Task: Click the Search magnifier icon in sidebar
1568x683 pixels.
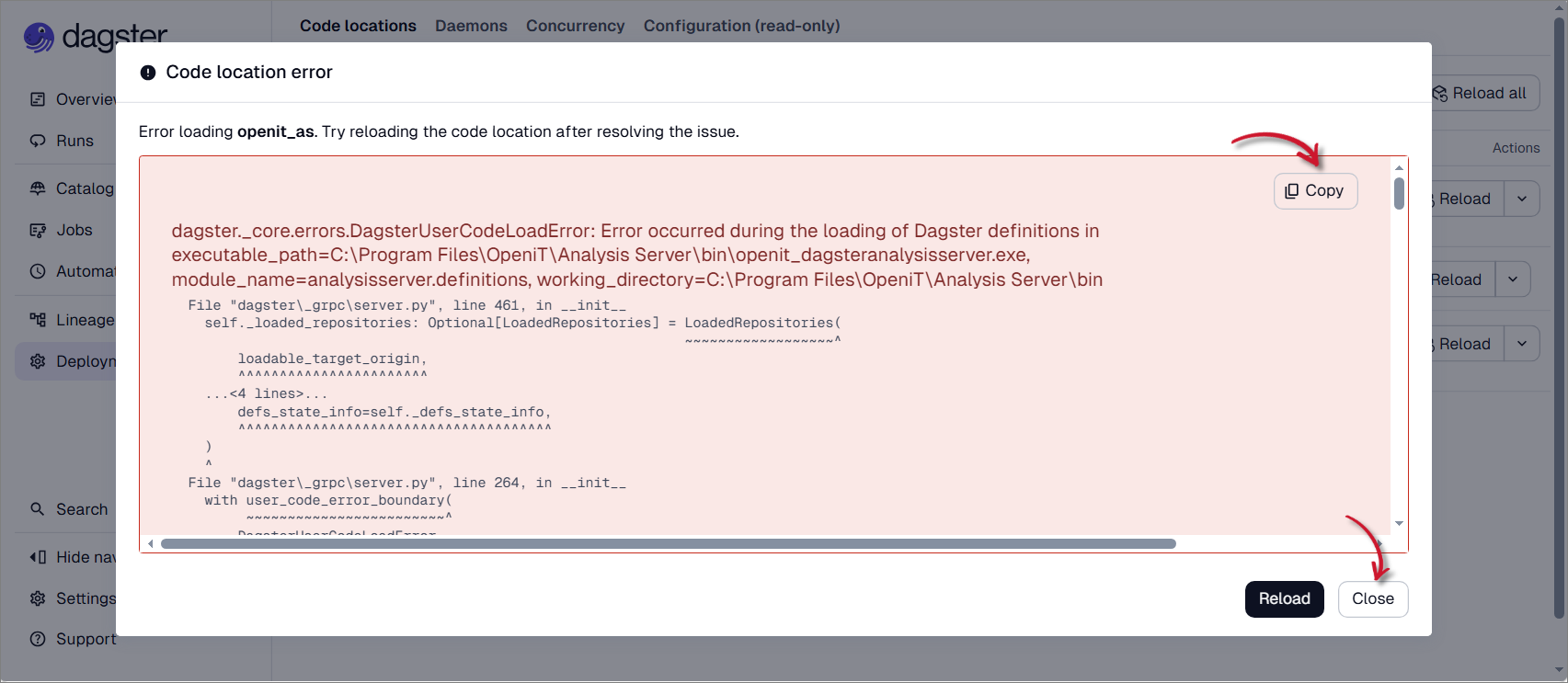Action: click(x=38, y=509)
